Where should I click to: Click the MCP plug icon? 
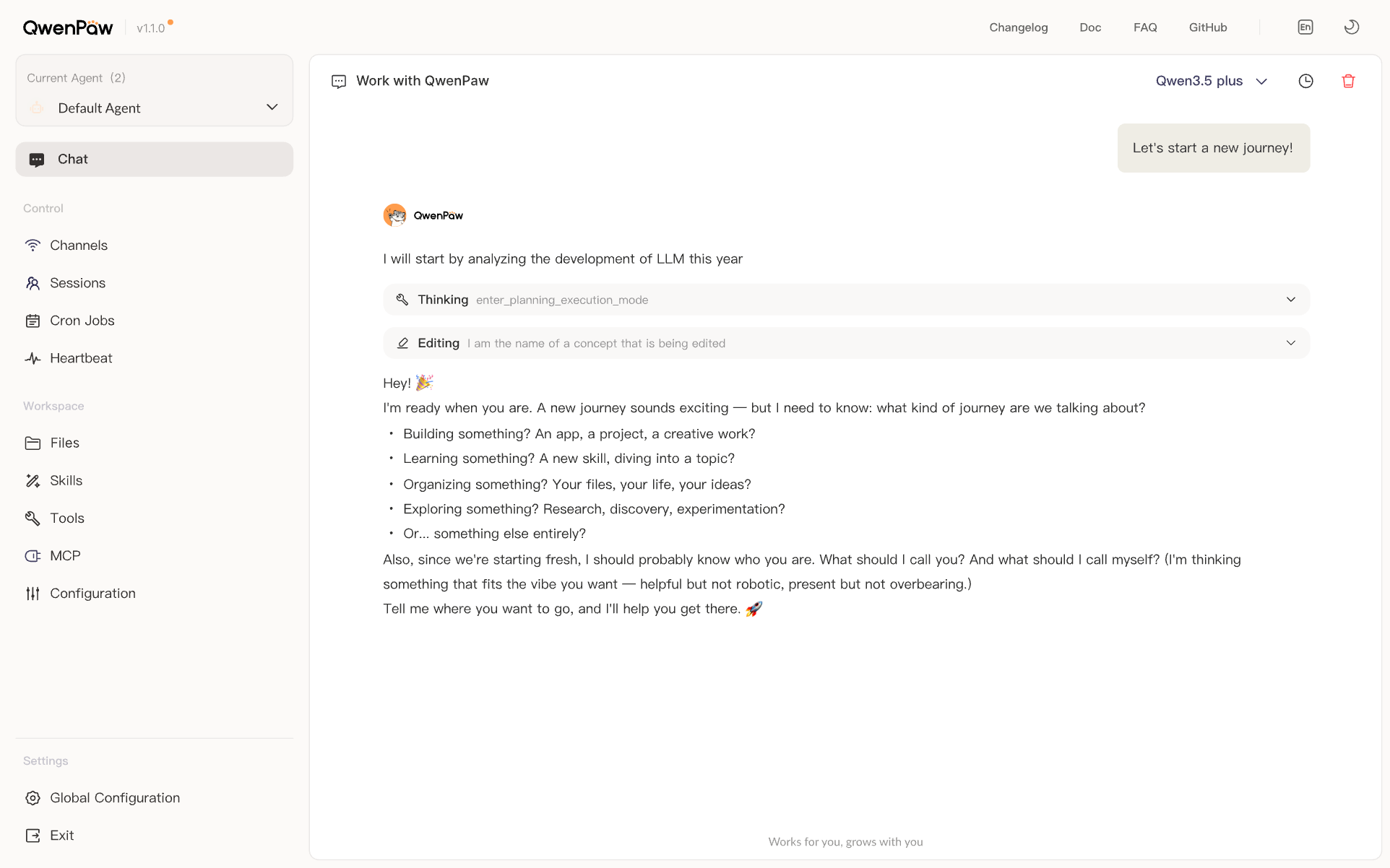pos(33,556)
